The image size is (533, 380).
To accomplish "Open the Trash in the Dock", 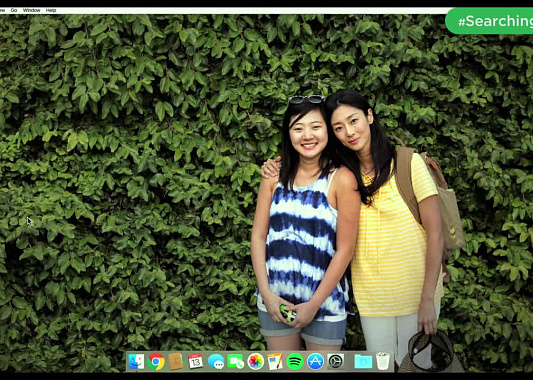I will tap(383, 361).
